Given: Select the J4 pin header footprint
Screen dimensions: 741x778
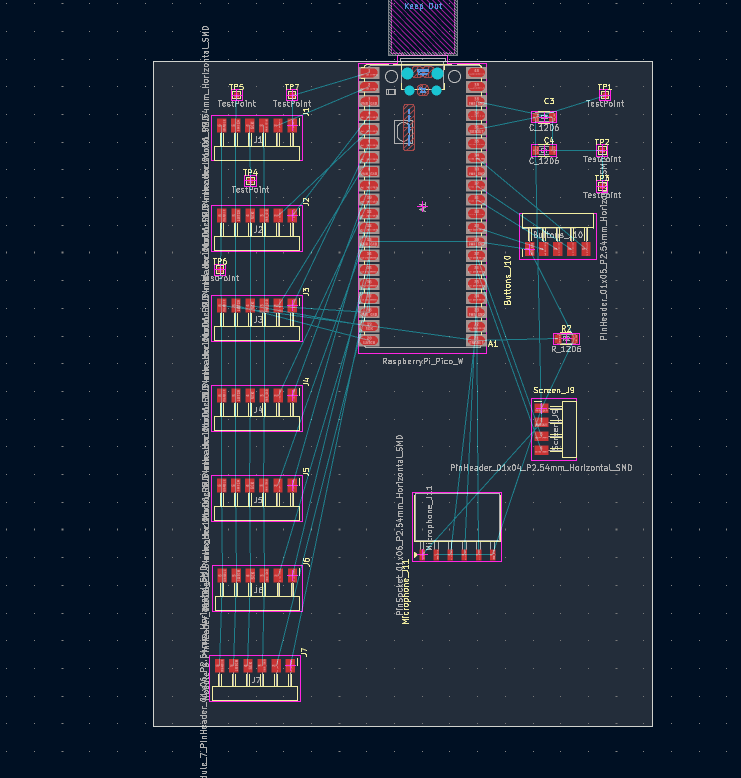Looking at the screenshot, I should pos(257,408).
